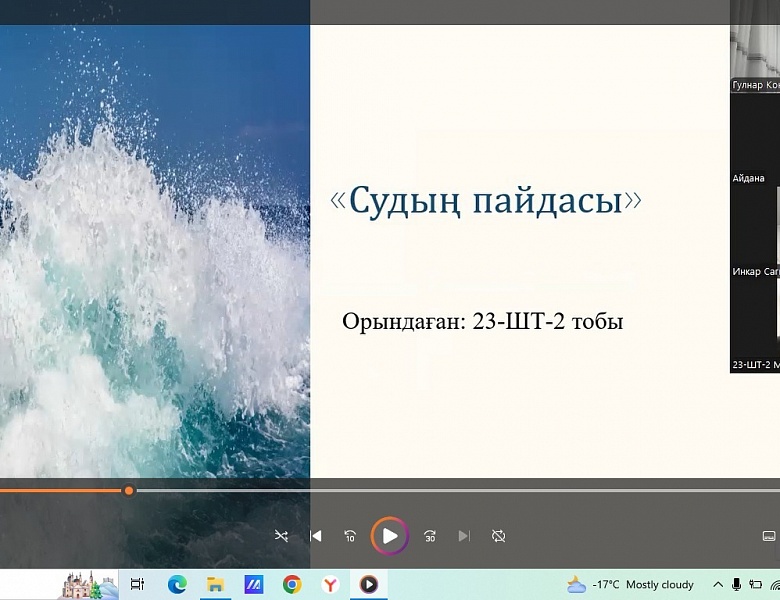Screen dimensions: 780x600
Task: Open Yandex Browser from taskbar
Action: (330, 584)
